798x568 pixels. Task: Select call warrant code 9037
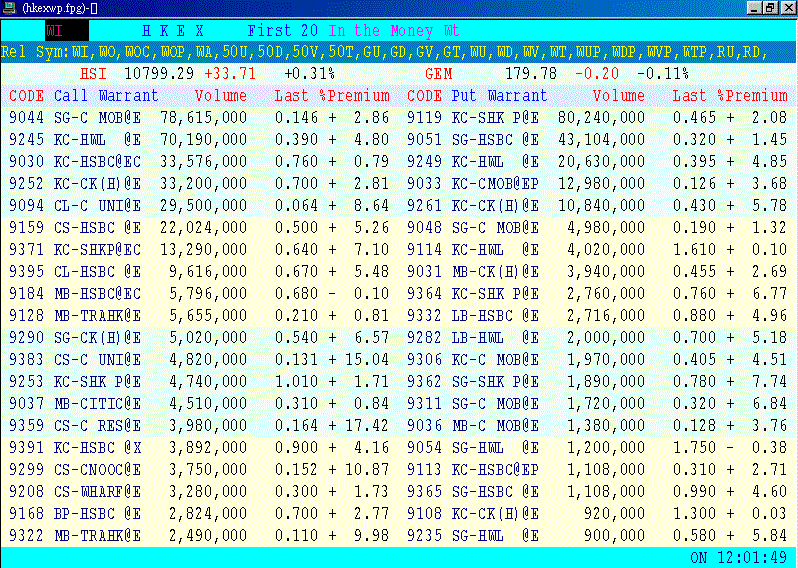tap(26, 404)
